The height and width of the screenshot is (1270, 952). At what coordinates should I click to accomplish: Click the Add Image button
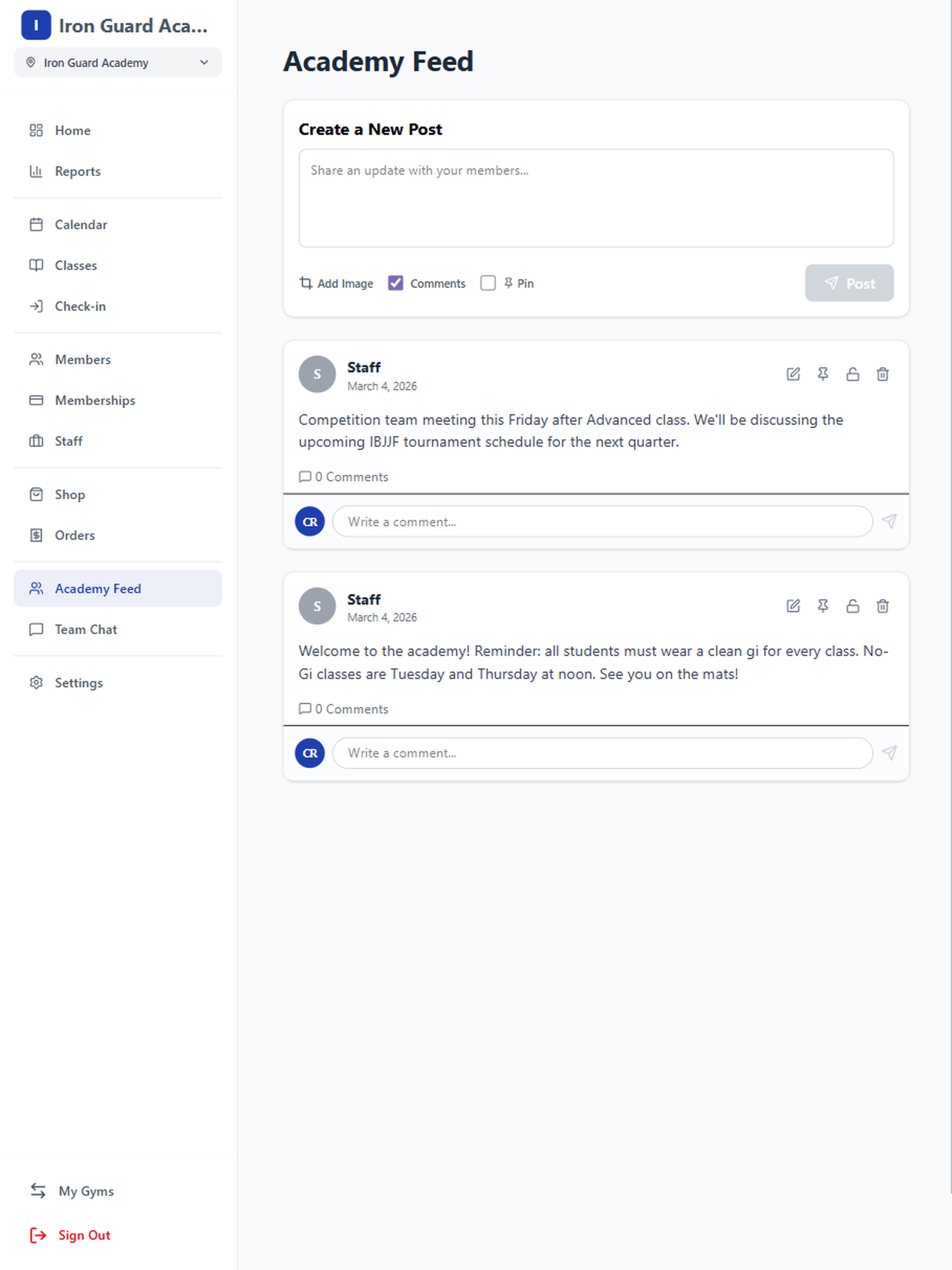point(337,283)
